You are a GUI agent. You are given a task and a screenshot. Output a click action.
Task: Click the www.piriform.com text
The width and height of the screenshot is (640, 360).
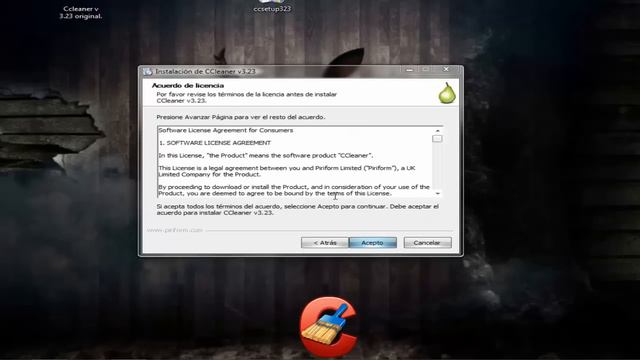tap(175, 230)
